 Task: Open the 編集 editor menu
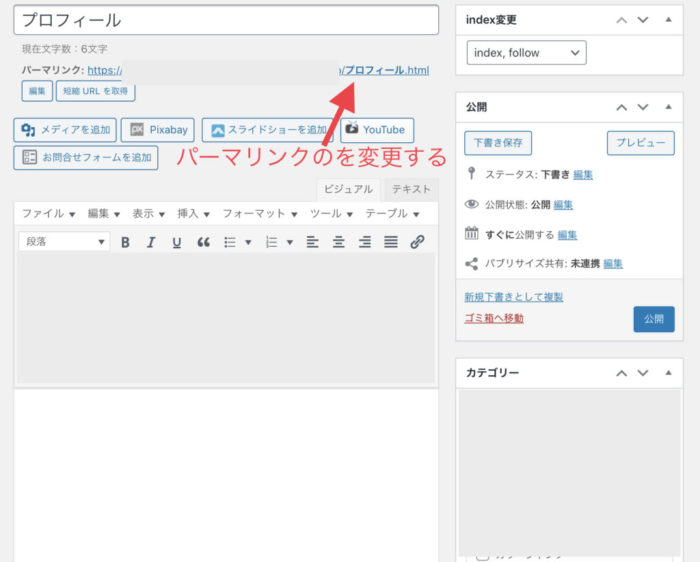pyautogui.click(x=104, y=214)
